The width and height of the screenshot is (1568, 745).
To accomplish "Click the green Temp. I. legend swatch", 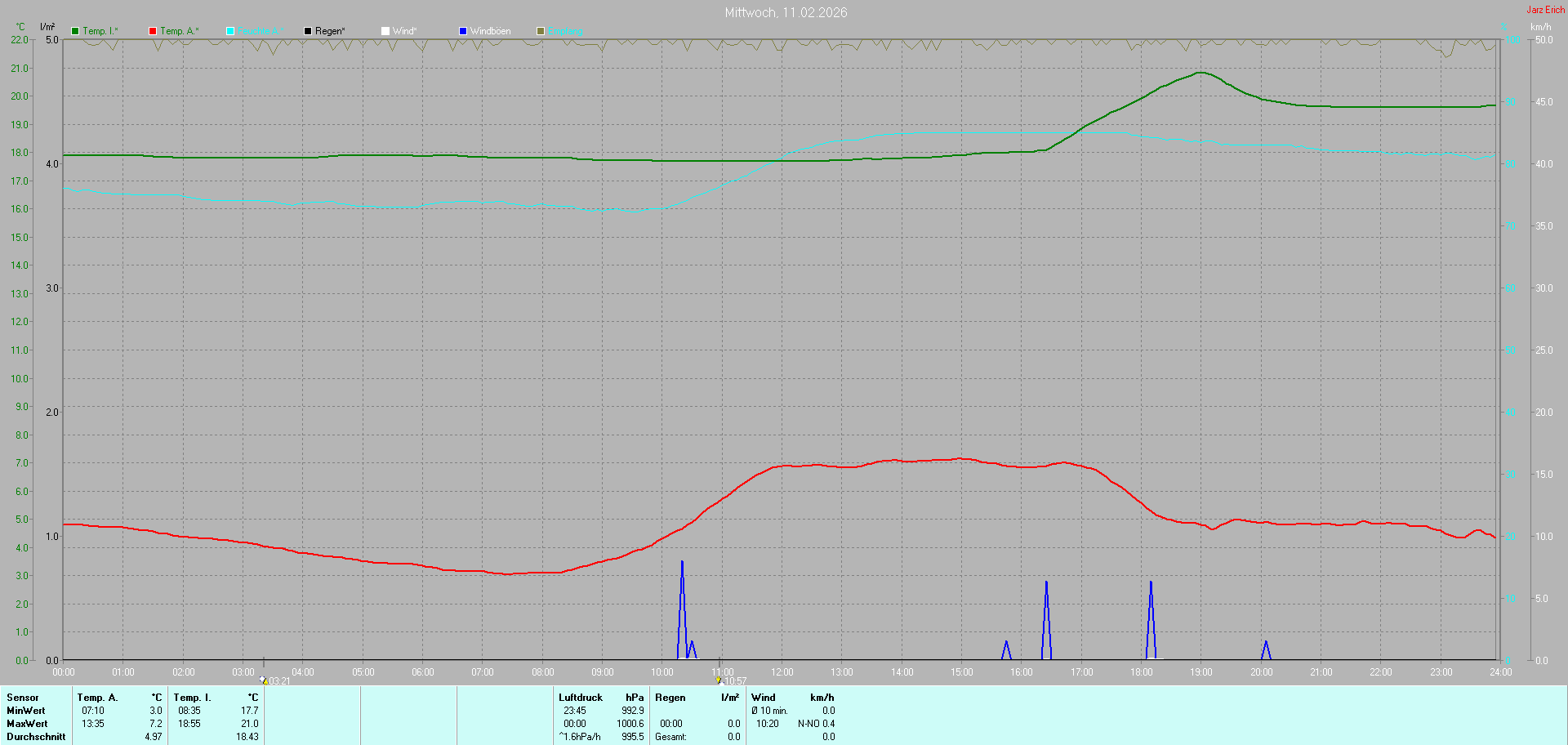I will coord(75,31).
